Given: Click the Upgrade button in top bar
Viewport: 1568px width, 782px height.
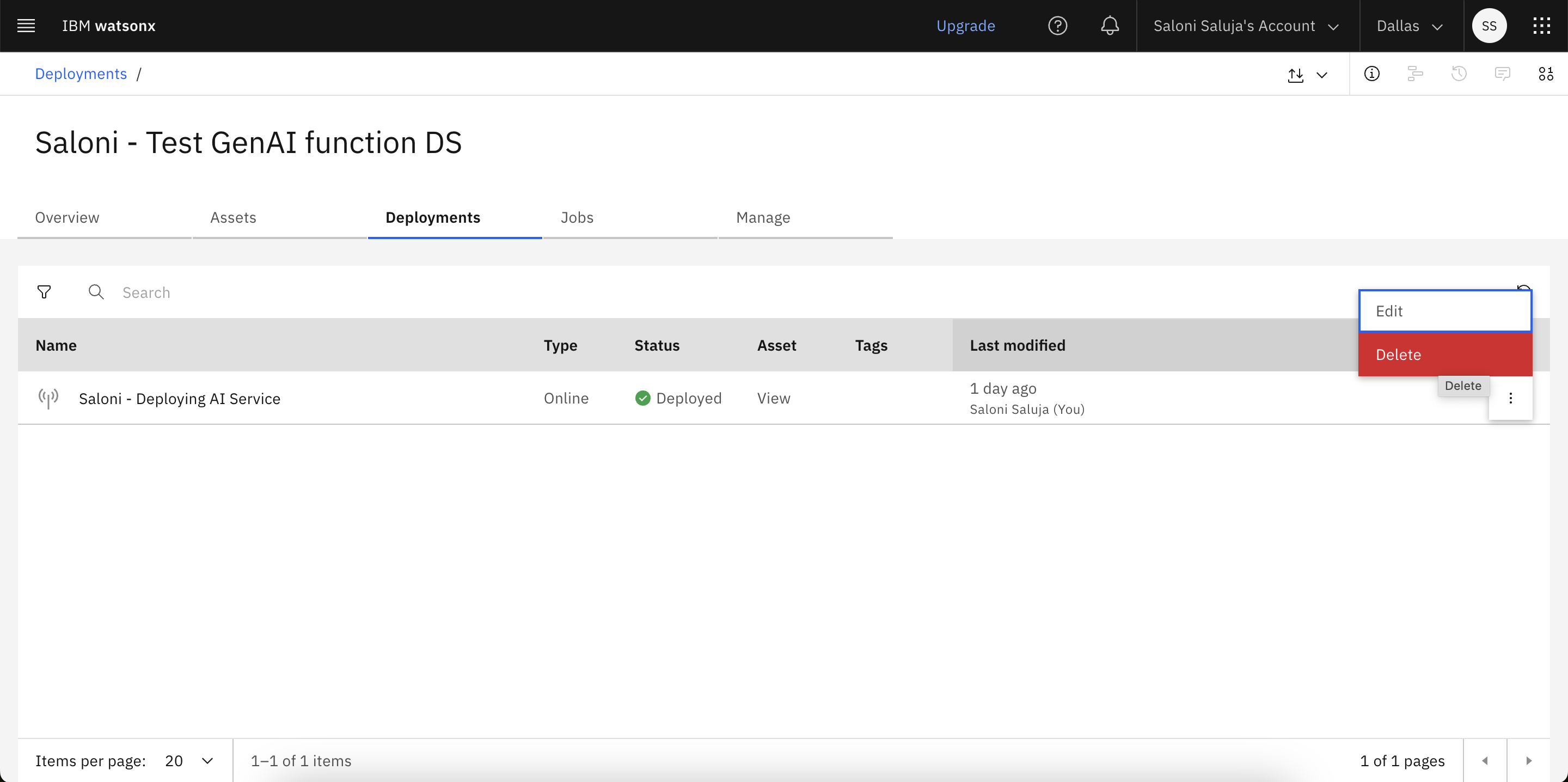Looking at the screenshot, I should click(x=966, y=25).
